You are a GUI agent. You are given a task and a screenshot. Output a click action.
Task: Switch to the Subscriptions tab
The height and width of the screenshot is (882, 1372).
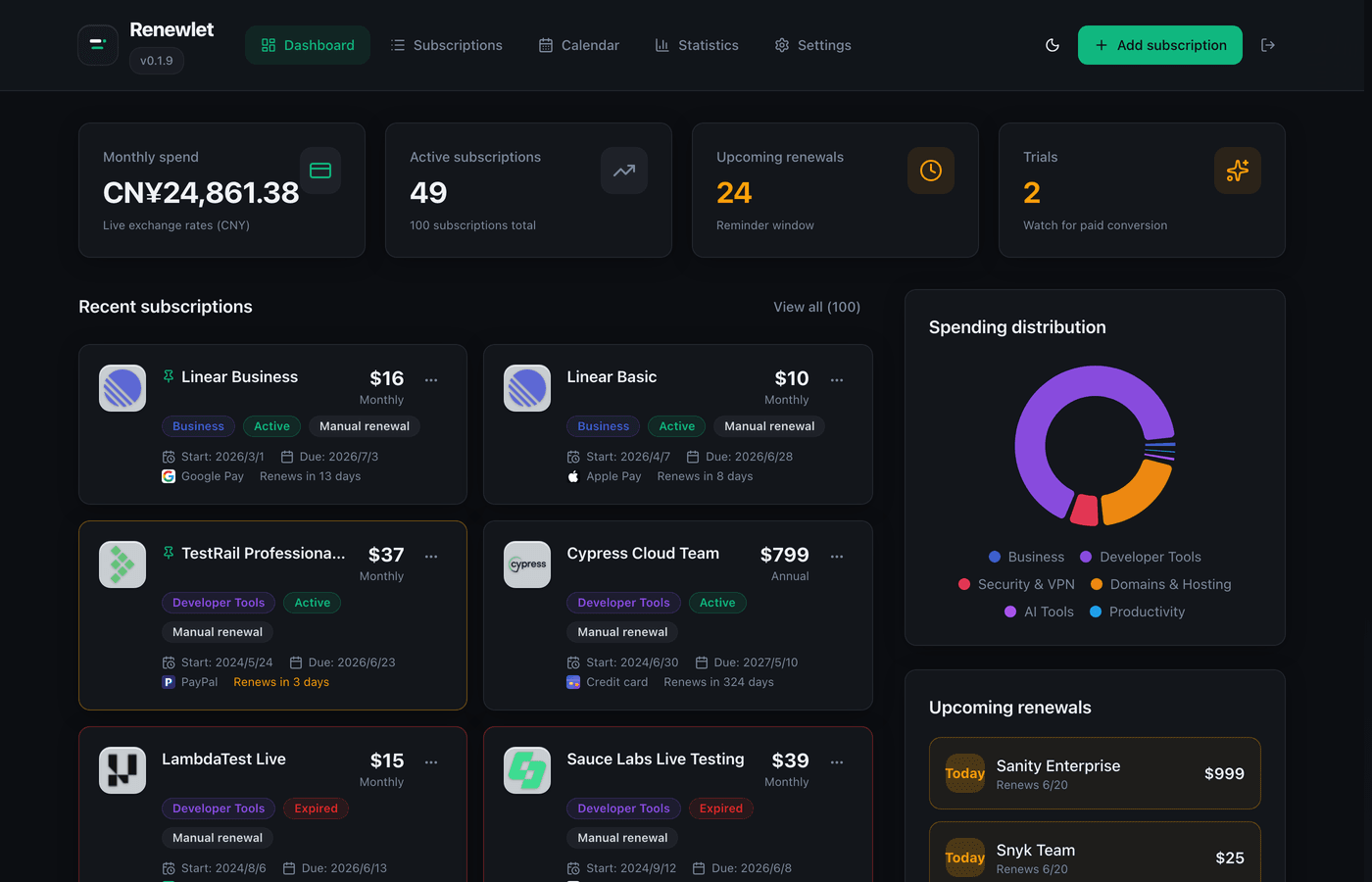[446, 45]
